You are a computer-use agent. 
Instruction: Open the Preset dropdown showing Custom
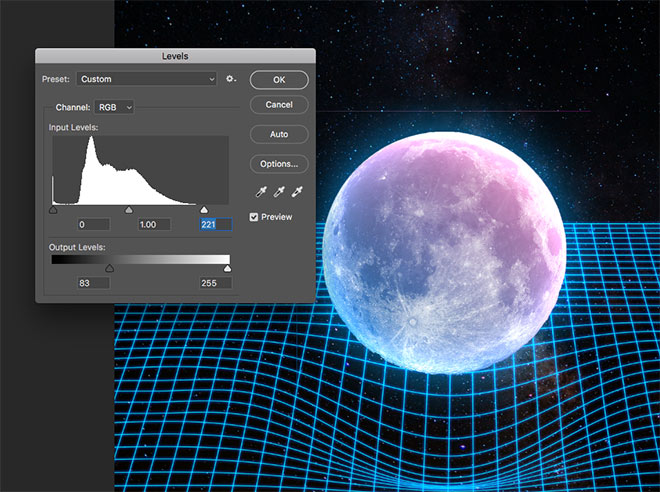[146, 79]
